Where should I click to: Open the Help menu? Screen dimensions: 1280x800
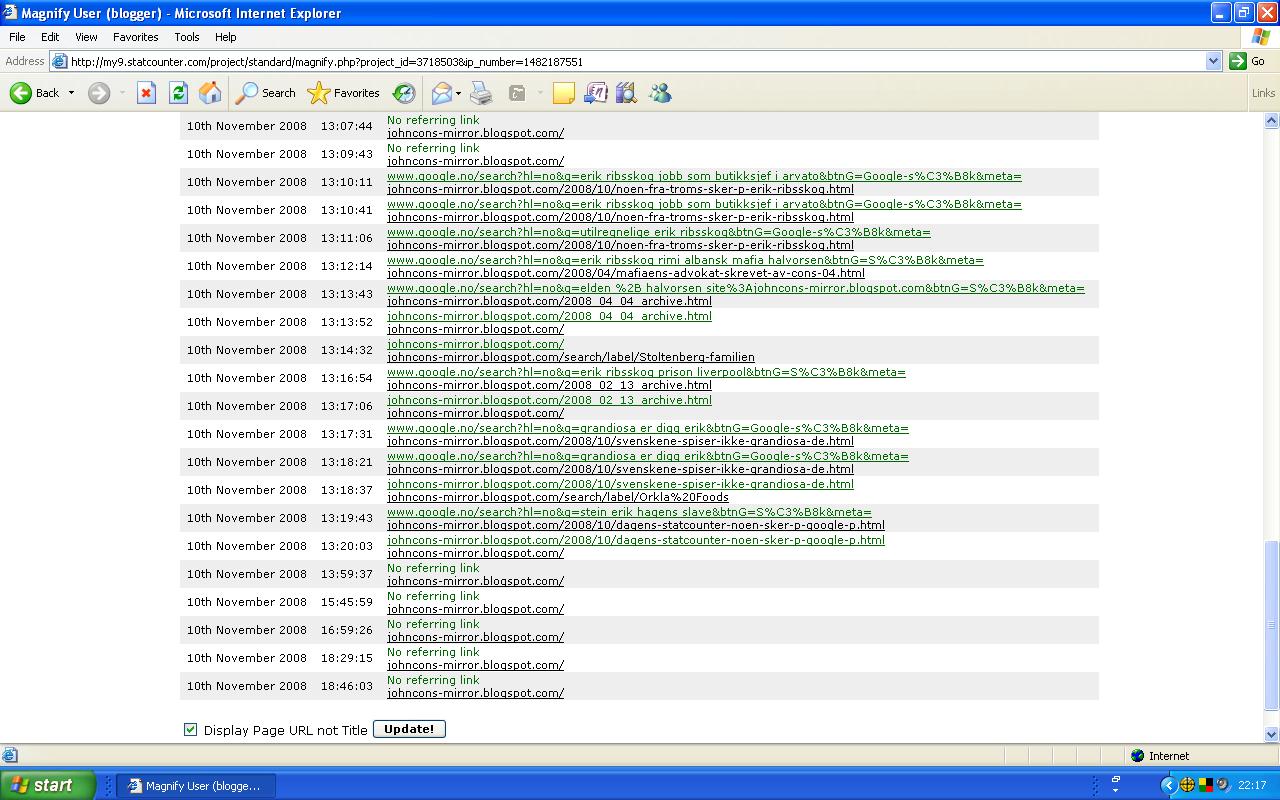[226, 37]
